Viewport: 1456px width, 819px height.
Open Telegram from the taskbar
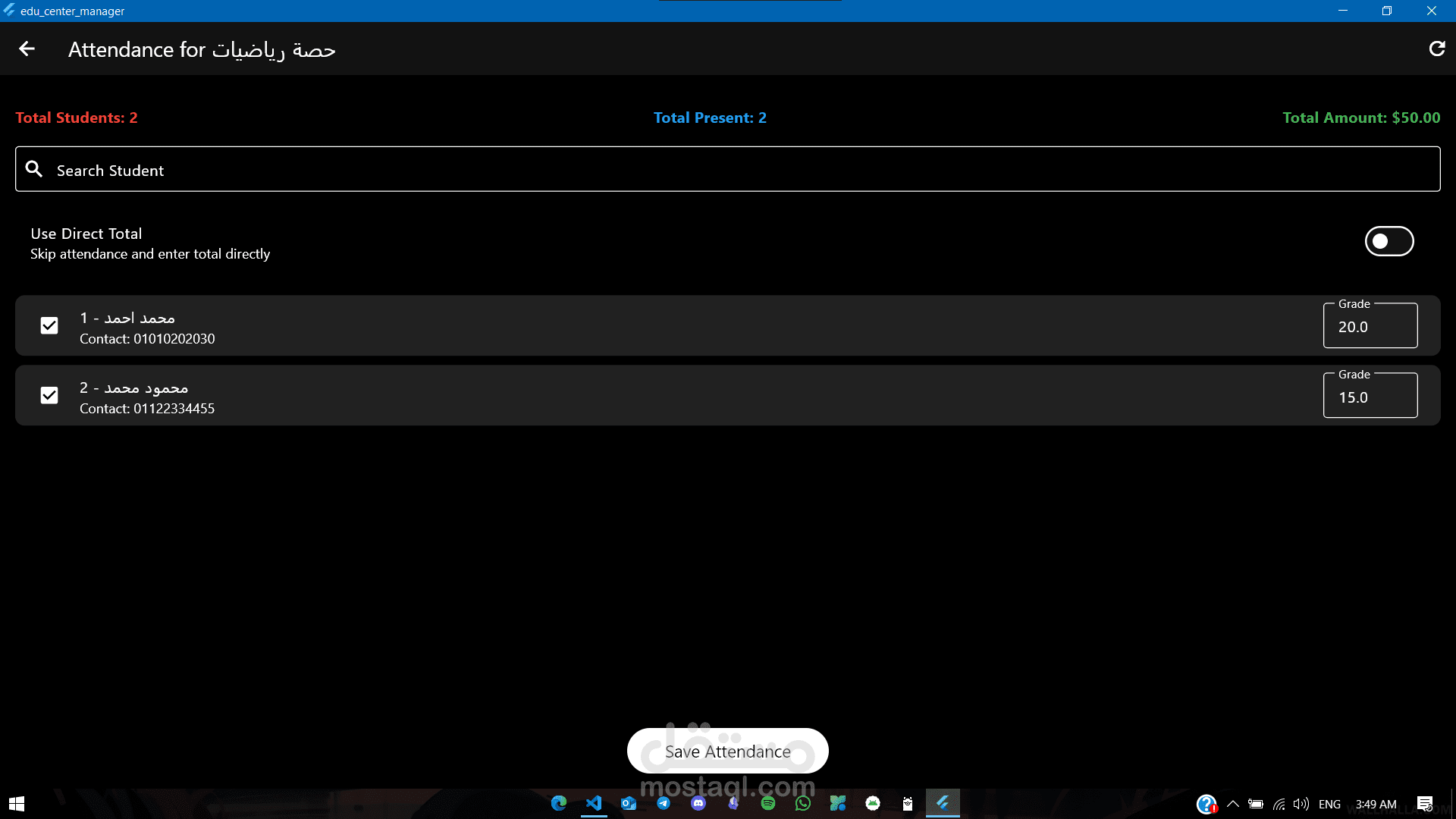click(664, 804)
